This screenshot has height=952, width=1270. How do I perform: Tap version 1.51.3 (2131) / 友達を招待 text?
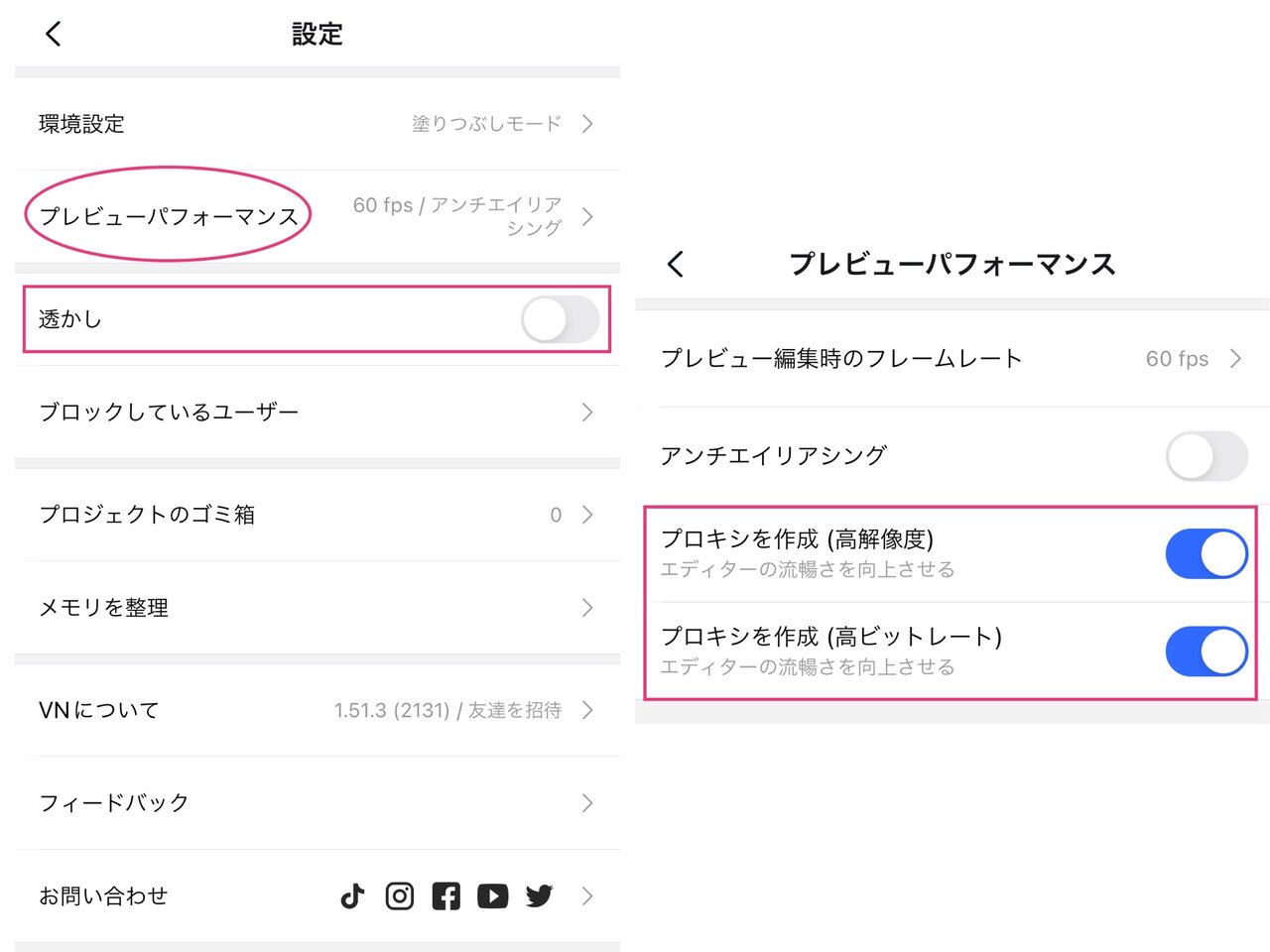click(447, 710)
